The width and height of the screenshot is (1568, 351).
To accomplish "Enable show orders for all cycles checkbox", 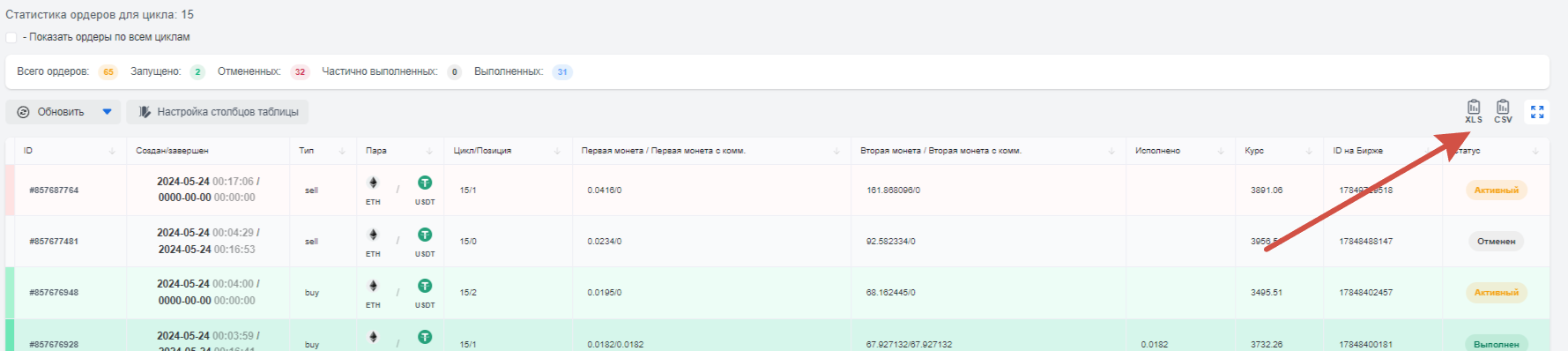I will [11, 37].
